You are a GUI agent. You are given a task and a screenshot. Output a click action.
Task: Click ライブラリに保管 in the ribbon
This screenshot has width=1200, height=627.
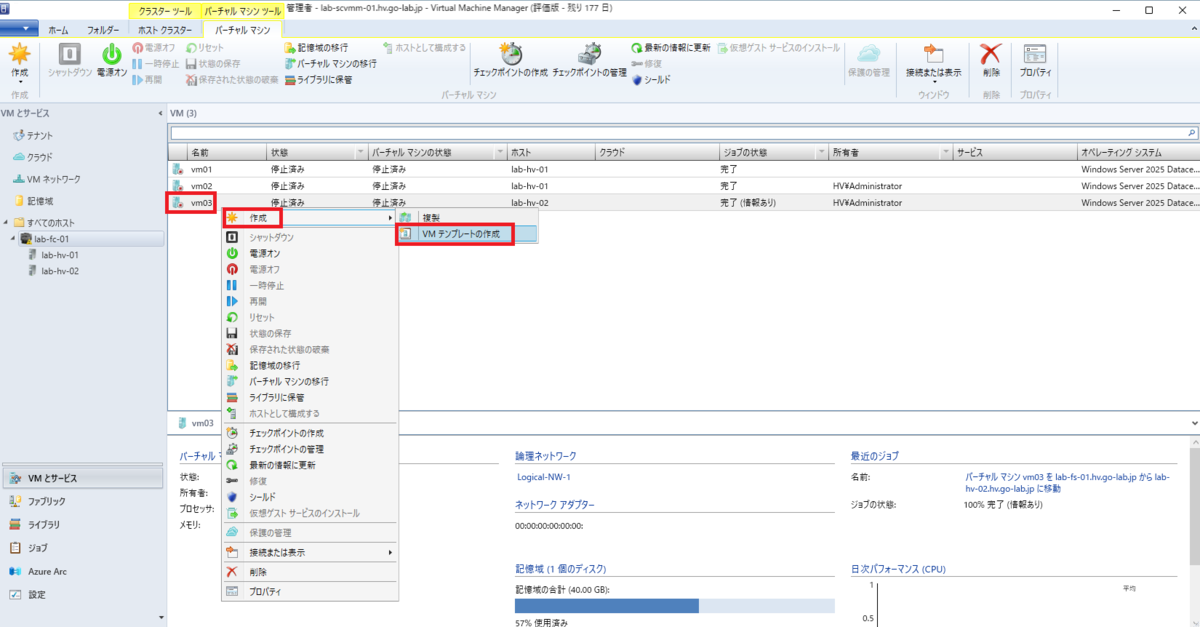pyautogui.click(x=318, y=79)
